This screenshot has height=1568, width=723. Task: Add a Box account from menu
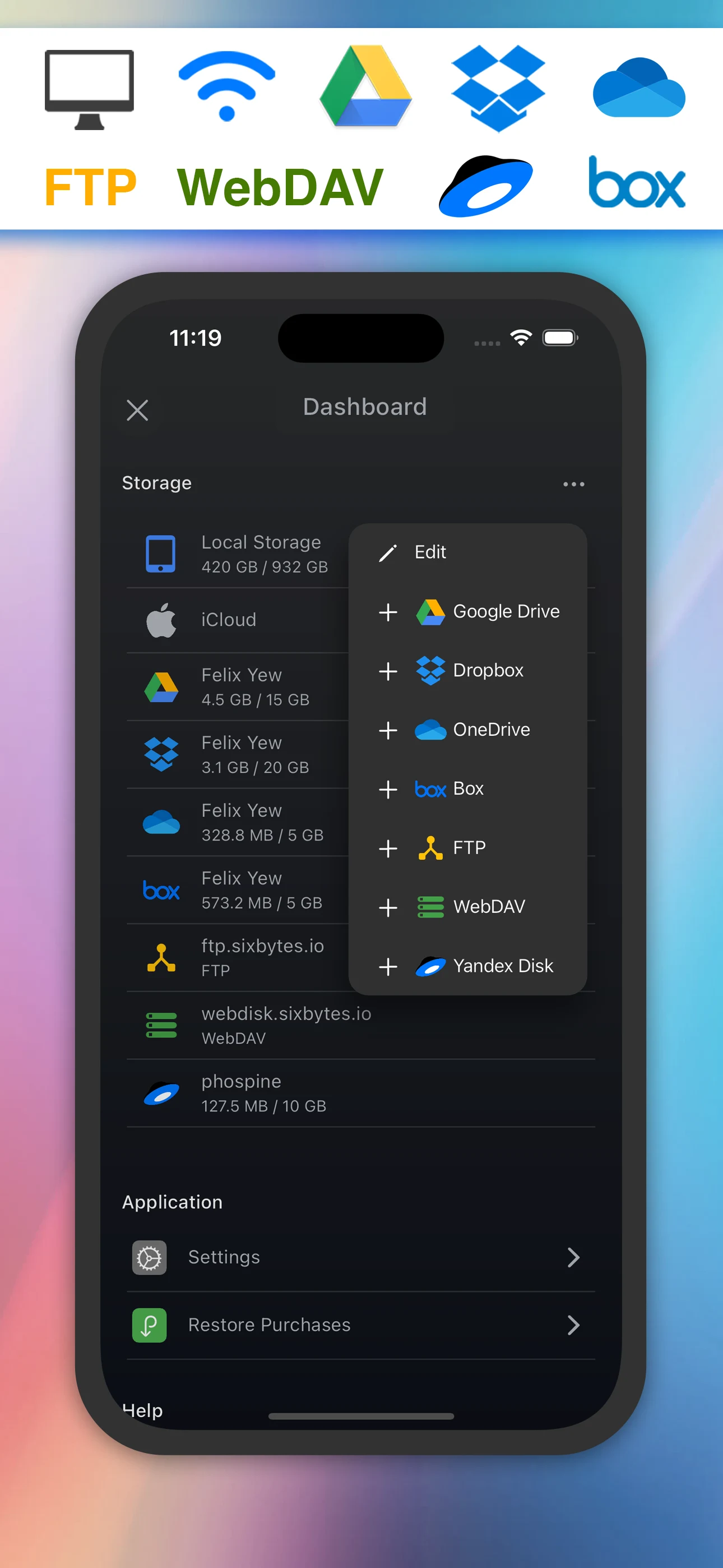(x=467, y=789)
